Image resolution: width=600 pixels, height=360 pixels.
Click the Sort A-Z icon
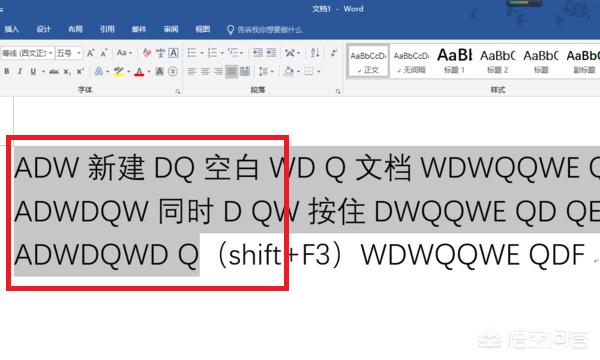(x=315, y=53)
